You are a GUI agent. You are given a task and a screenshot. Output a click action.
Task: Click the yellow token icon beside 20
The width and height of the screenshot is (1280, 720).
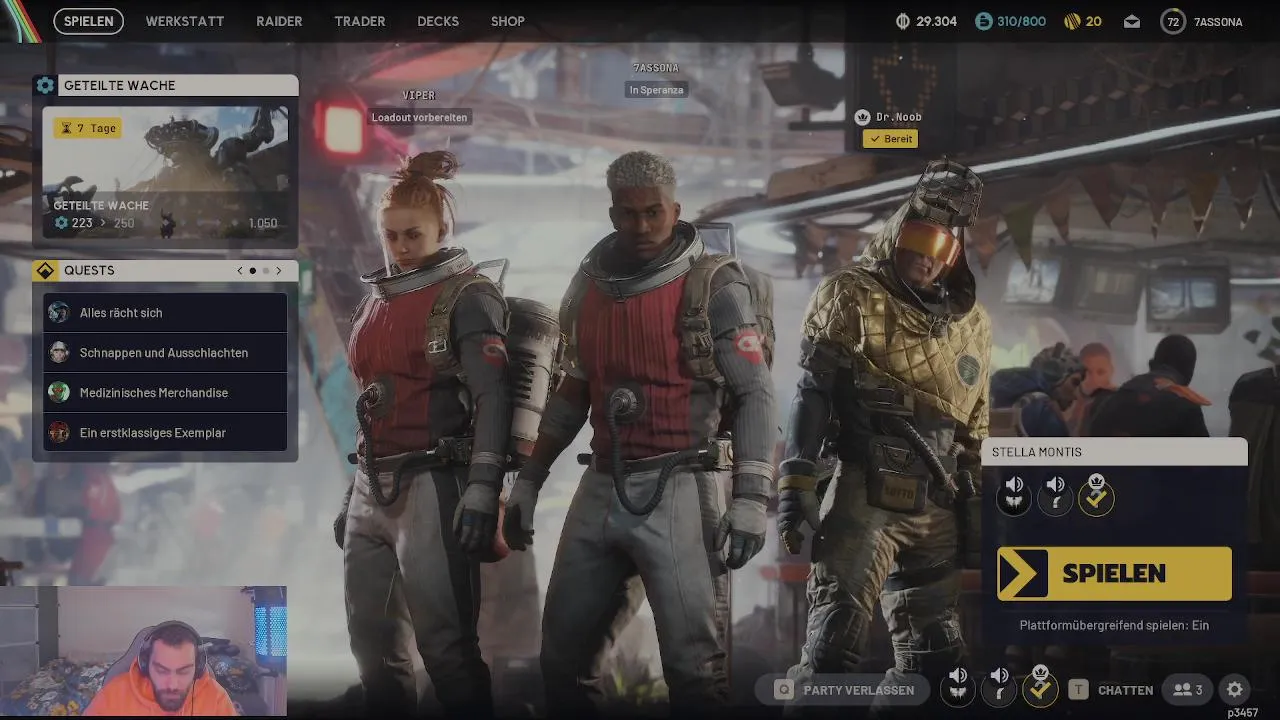[x=1071, y=21]
